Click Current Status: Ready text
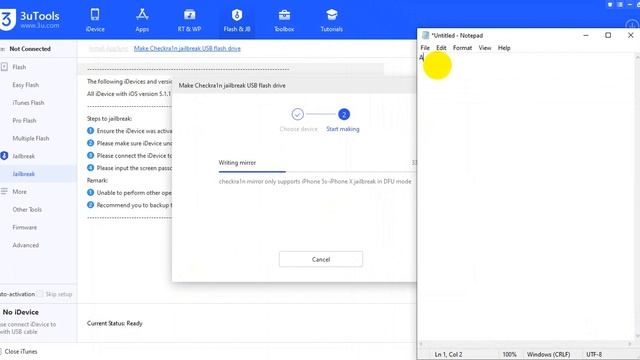 click(x=114, y=323)
